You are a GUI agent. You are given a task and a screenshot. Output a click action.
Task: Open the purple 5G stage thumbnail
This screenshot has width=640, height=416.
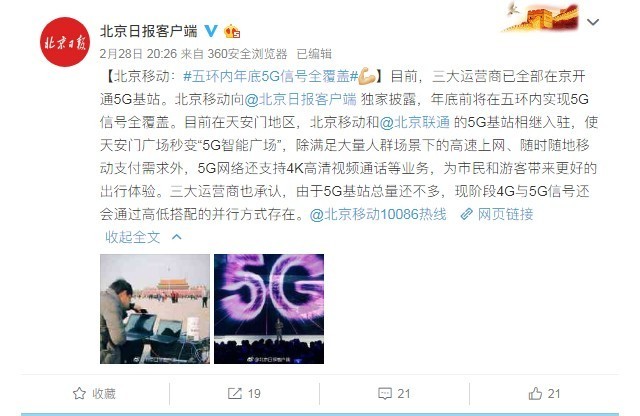[x=269, y=309]
